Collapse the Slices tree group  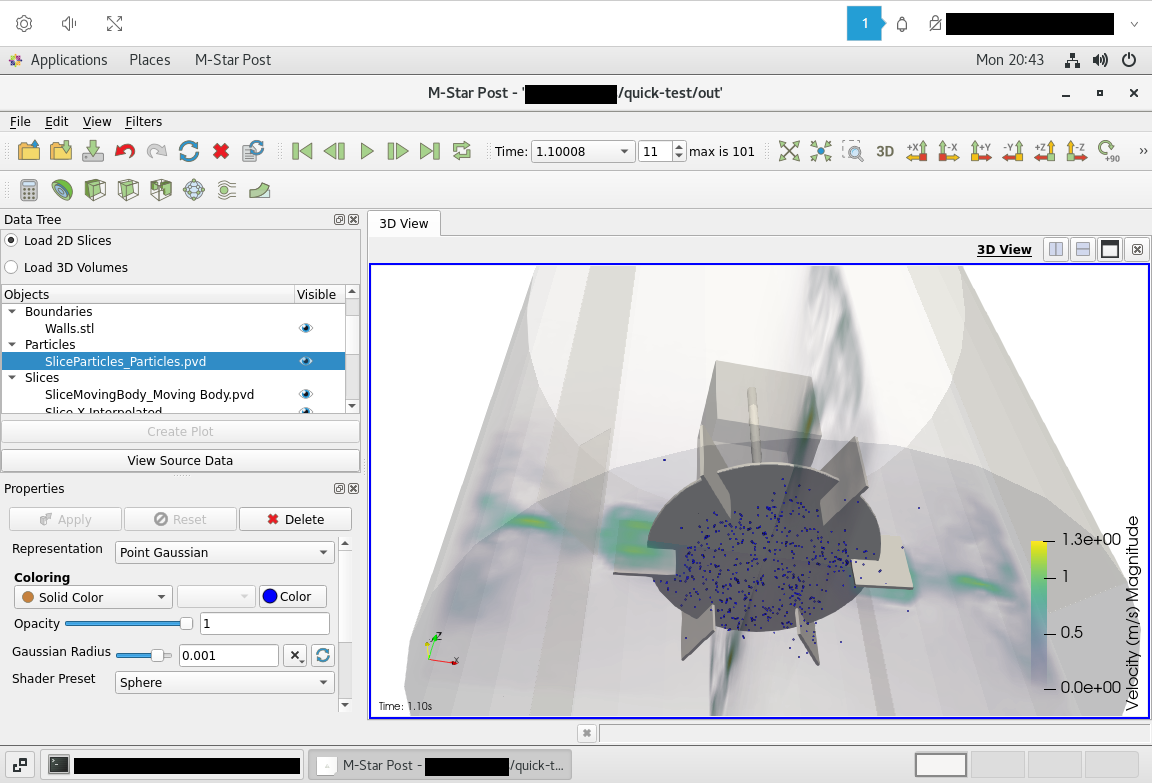12,378
